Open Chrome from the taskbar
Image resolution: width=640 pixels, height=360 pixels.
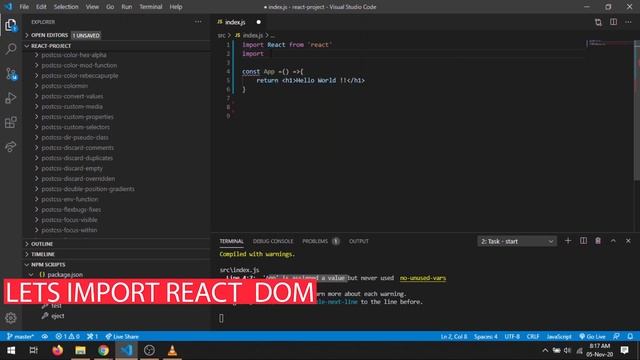coord(103,350)
